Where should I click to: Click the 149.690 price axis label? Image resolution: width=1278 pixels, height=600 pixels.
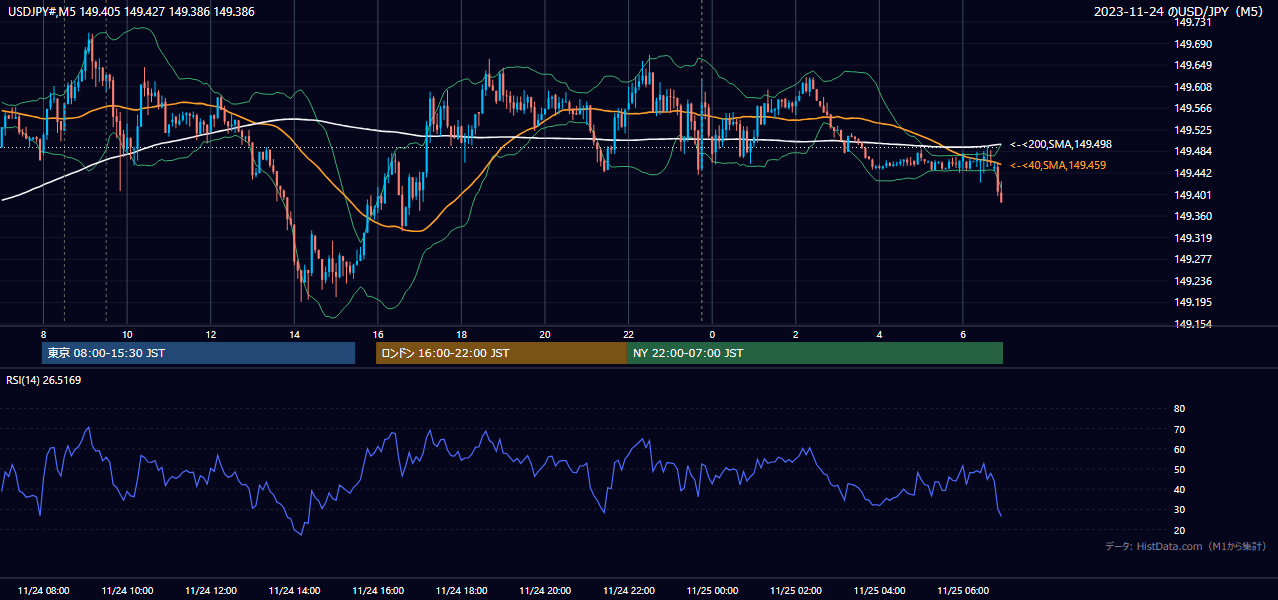point(1194,44)
